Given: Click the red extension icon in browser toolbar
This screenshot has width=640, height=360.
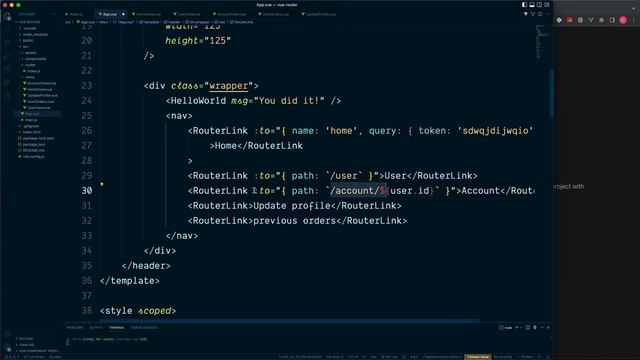Looking at the screenshot, I should (x=569, y=20).
